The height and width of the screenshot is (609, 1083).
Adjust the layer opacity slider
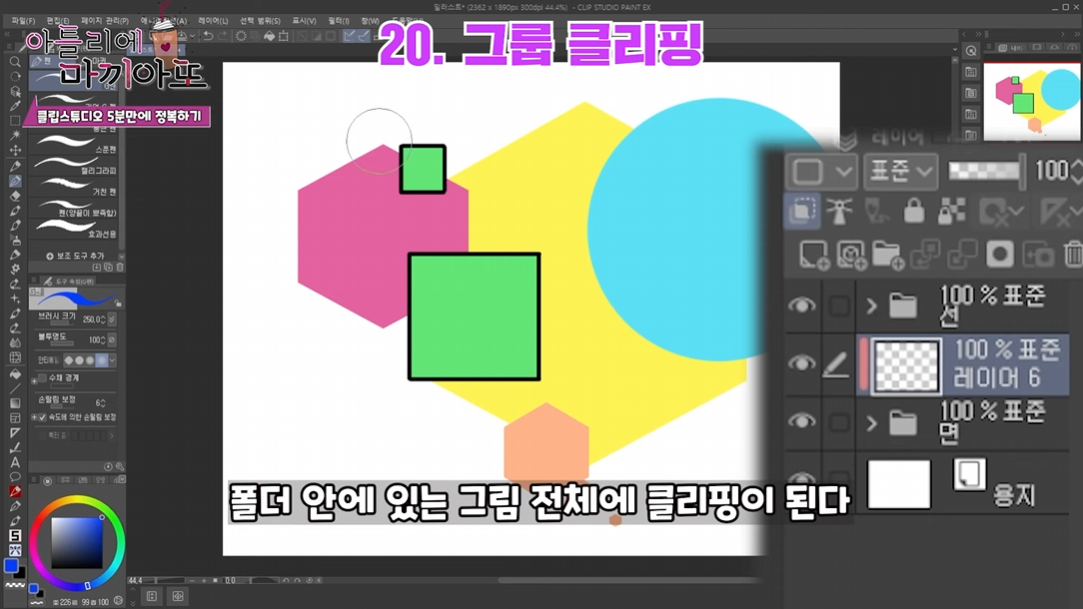click(986, 171)
